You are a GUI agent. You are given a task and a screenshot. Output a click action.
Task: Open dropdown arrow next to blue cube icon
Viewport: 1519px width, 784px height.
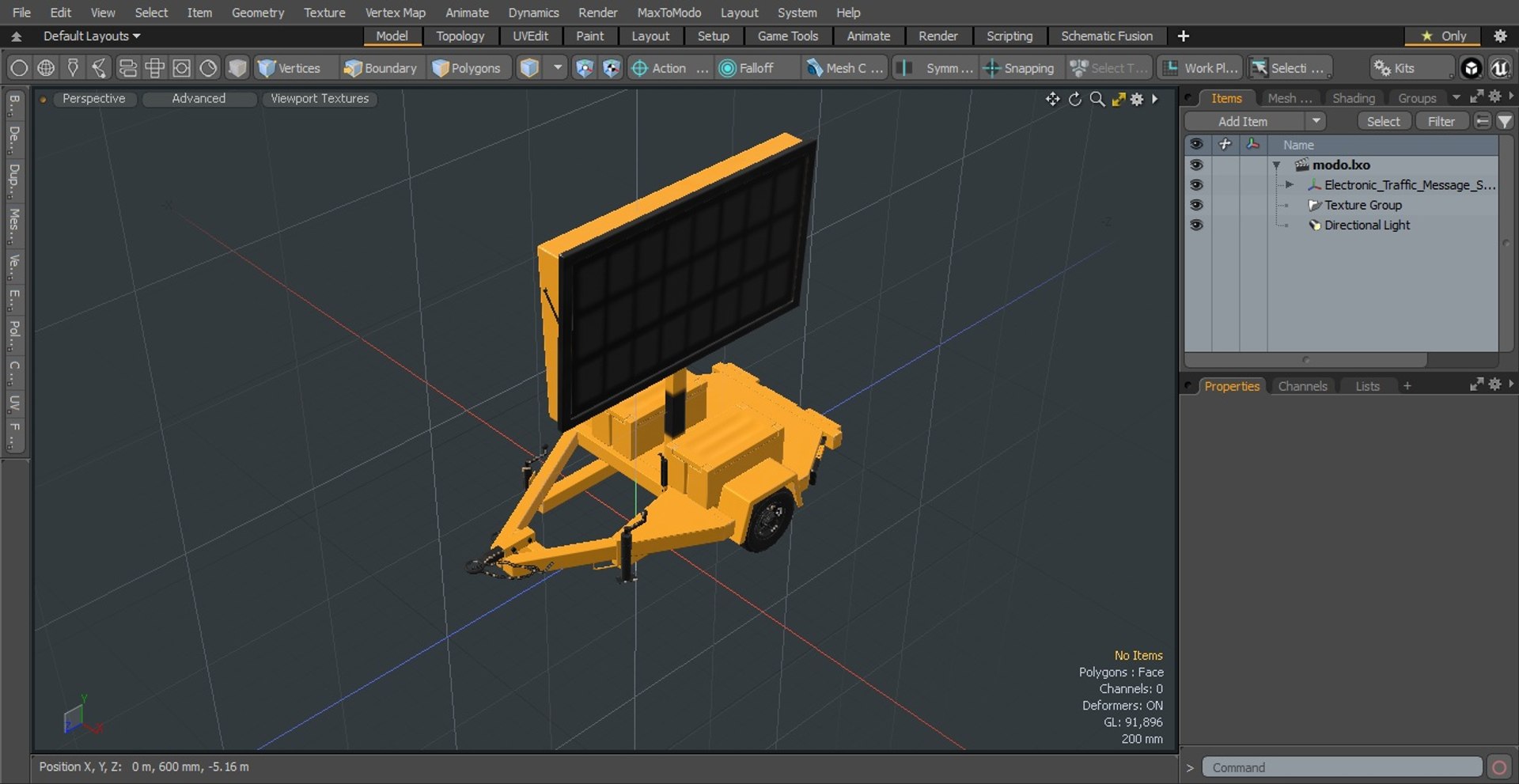tap(558, 68)
